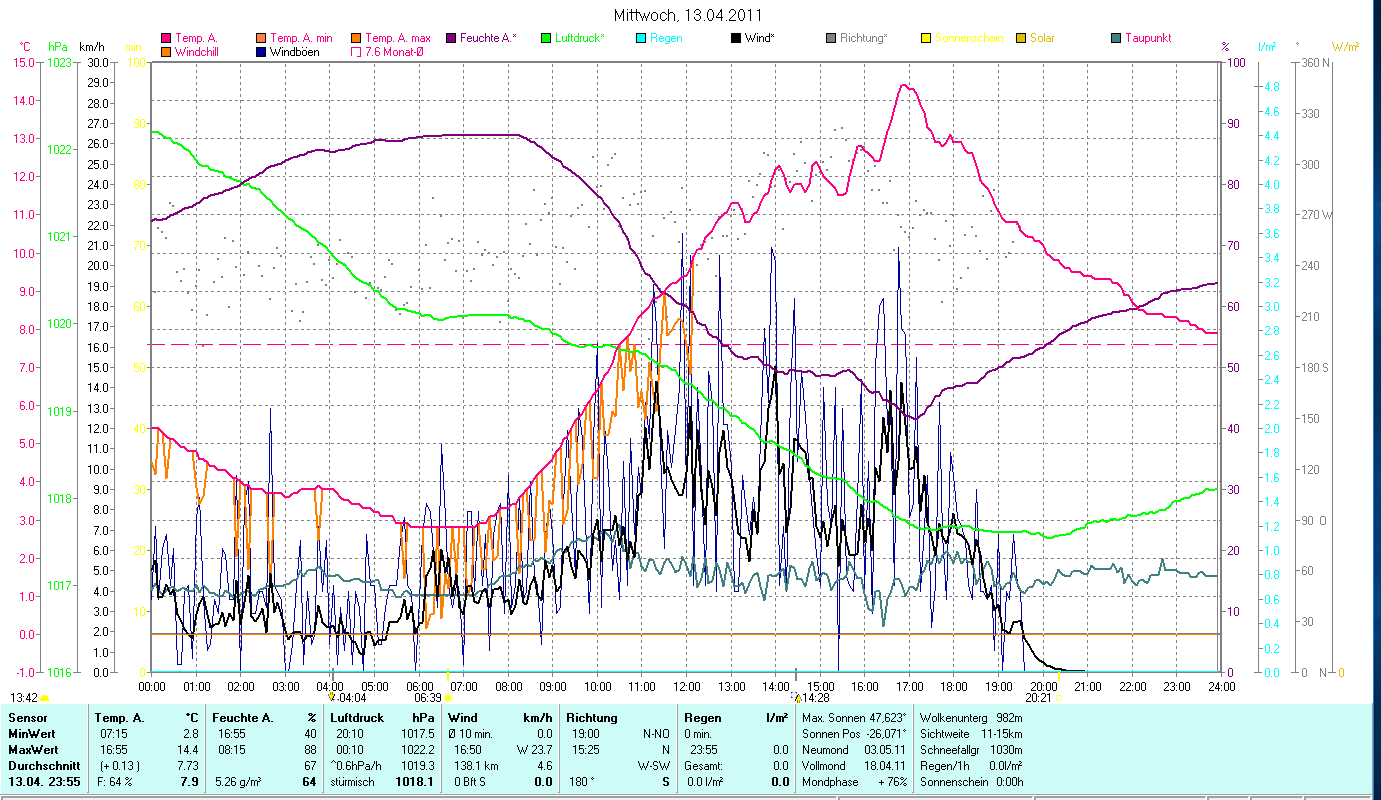Click the Solar legend swatch

(1021, 39)
